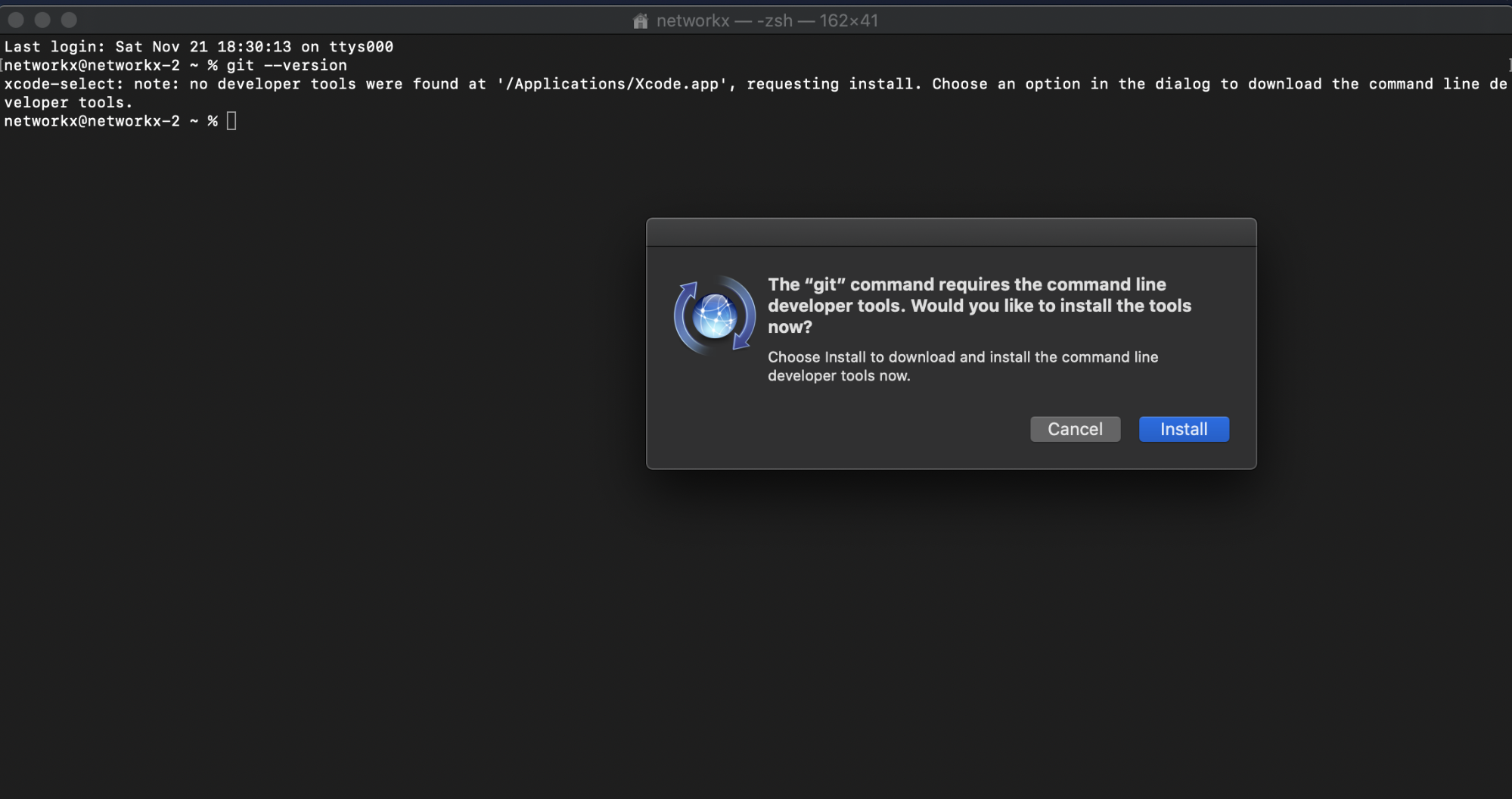The width and height of the screenshot is (1512, 799).
Task: Click the house proxy icon beside the window title
Action: pos(640,20)
